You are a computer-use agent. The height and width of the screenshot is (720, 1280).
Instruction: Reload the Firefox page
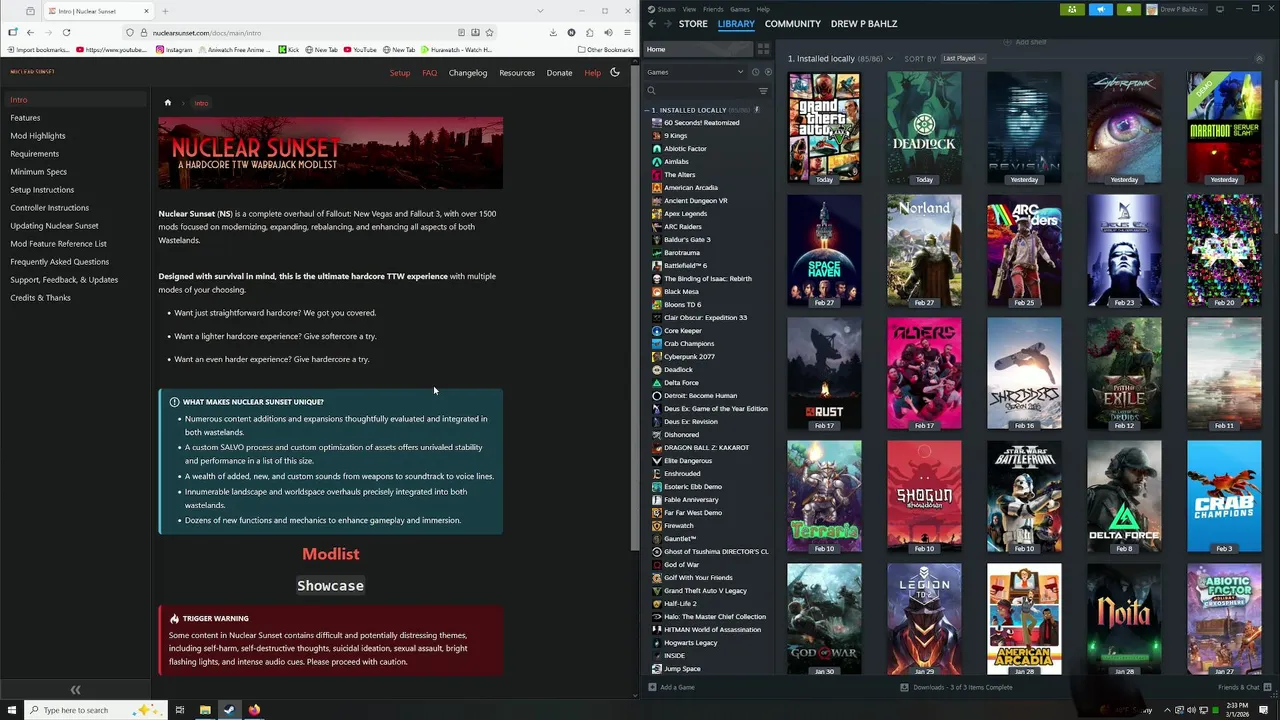tap(66, 32)
